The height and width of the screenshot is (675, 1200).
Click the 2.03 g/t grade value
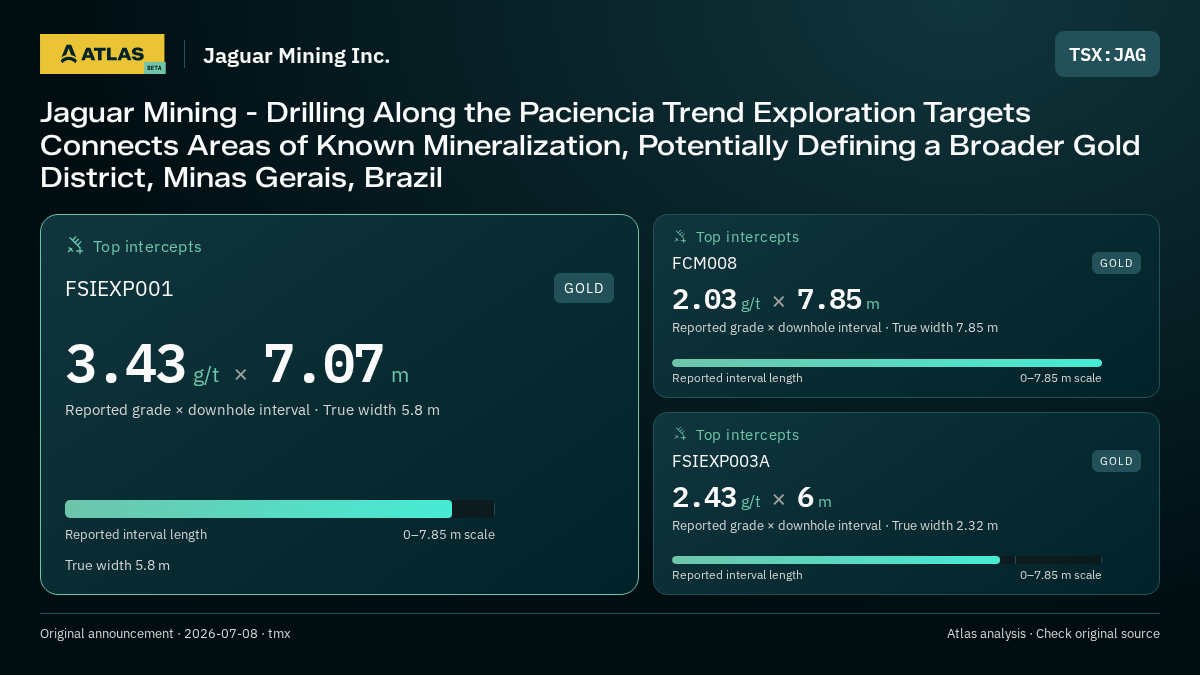[x=716, y=299]
